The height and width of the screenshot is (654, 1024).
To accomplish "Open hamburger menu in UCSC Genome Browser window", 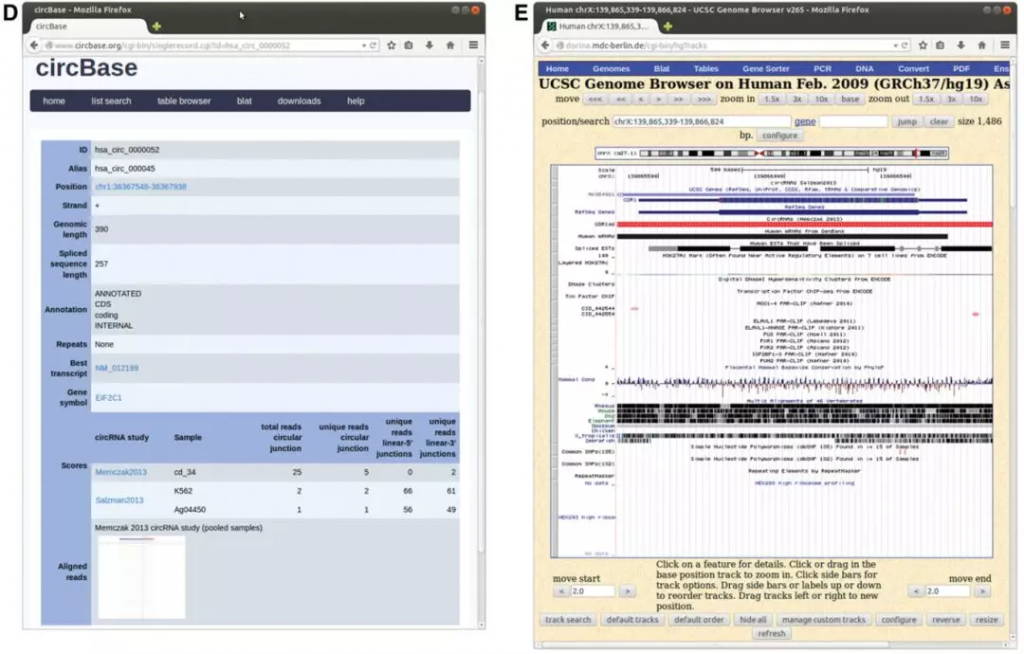I will (1005, 45).
